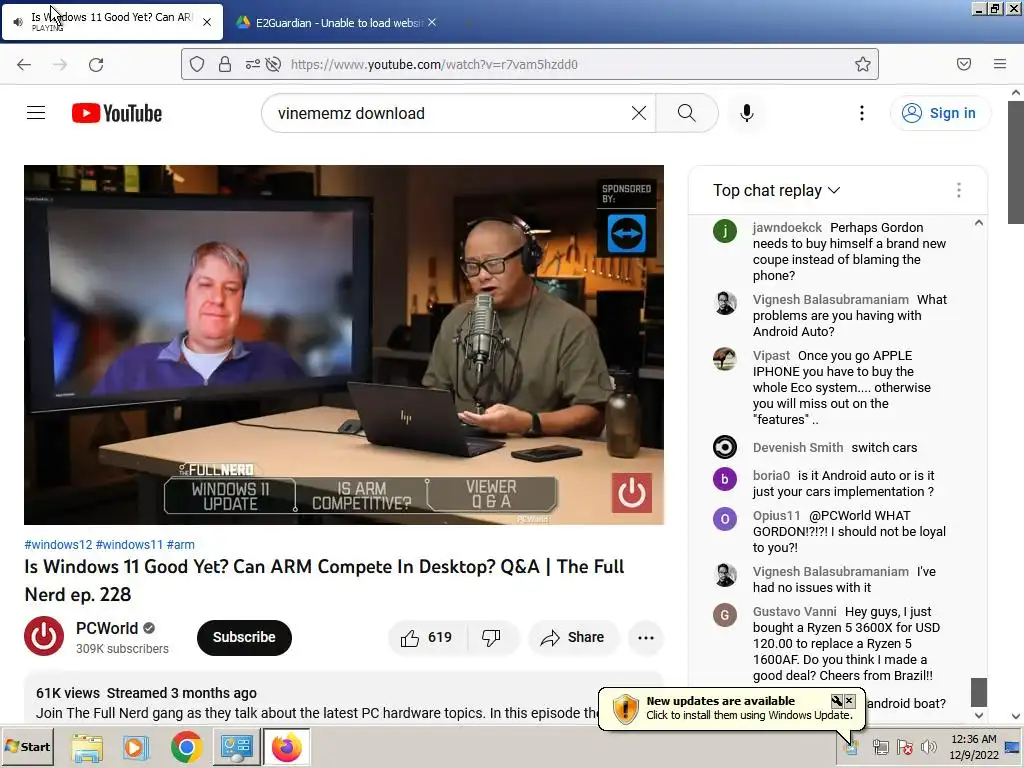Reload the page with the refresh icon
Image resolution: width=1024 pixels, height=768 pixels.
tap(96, 64)
